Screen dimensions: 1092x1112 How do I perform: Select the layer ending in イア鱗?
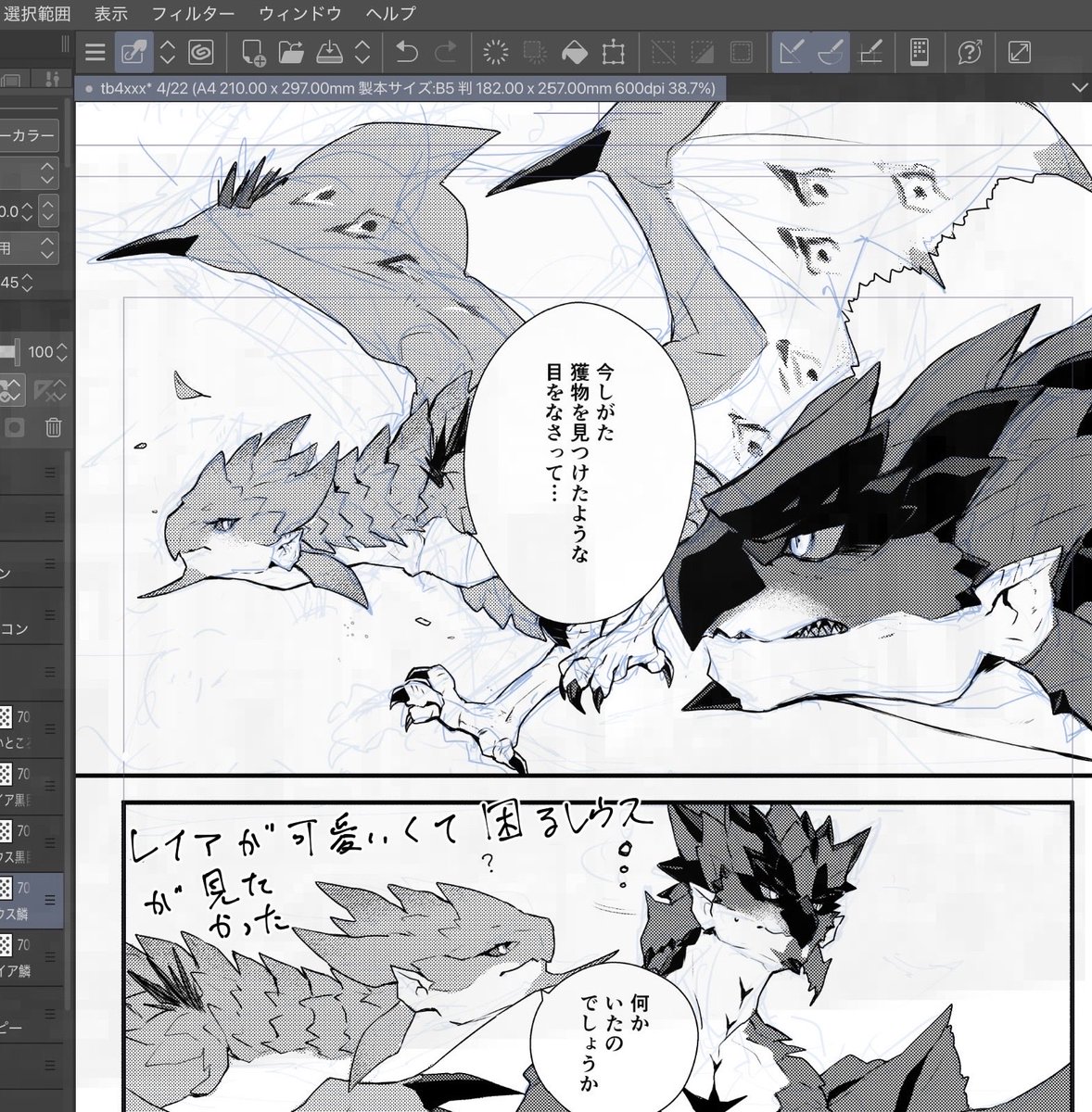point(32,958)
